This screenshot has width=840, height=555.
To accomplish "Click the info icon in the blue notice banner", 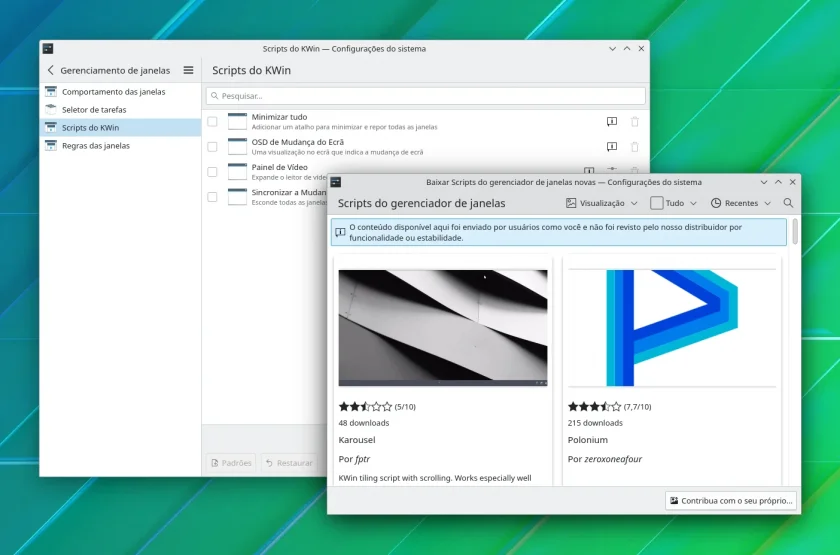I will tap(340, 232).
